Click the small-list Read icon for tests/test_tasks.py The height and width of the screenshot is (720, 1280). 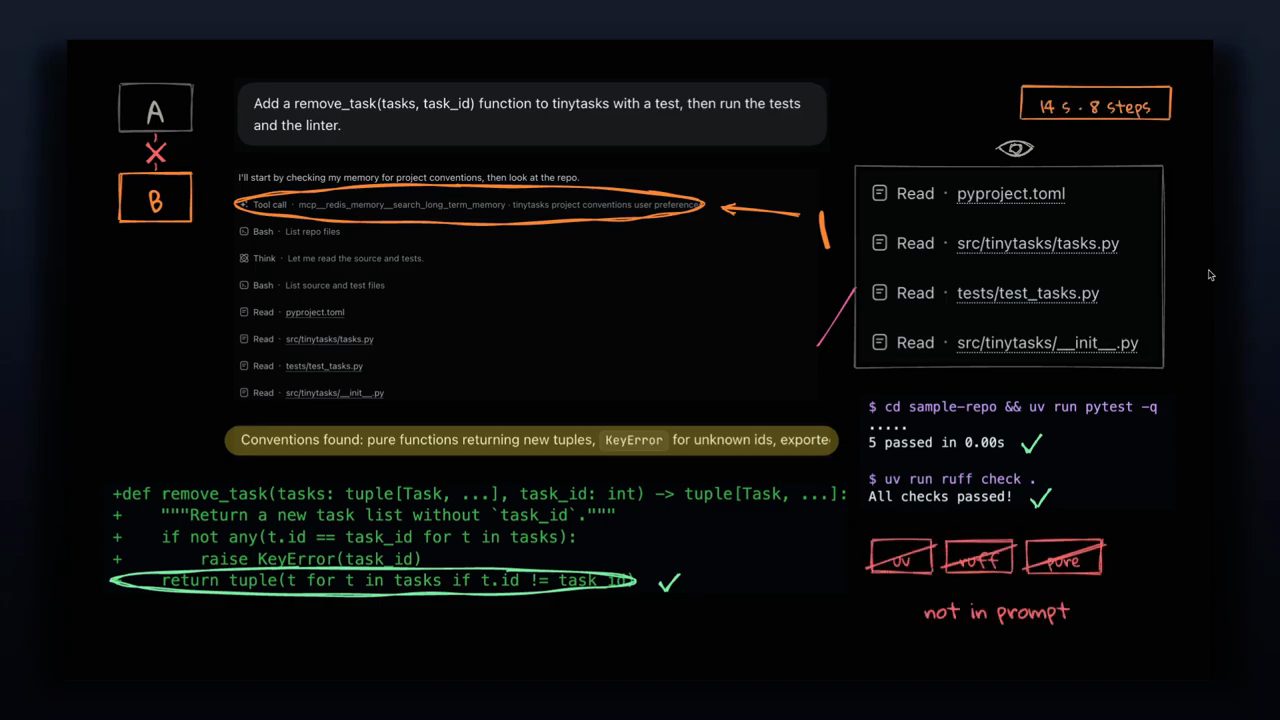[x=244, y=366]
